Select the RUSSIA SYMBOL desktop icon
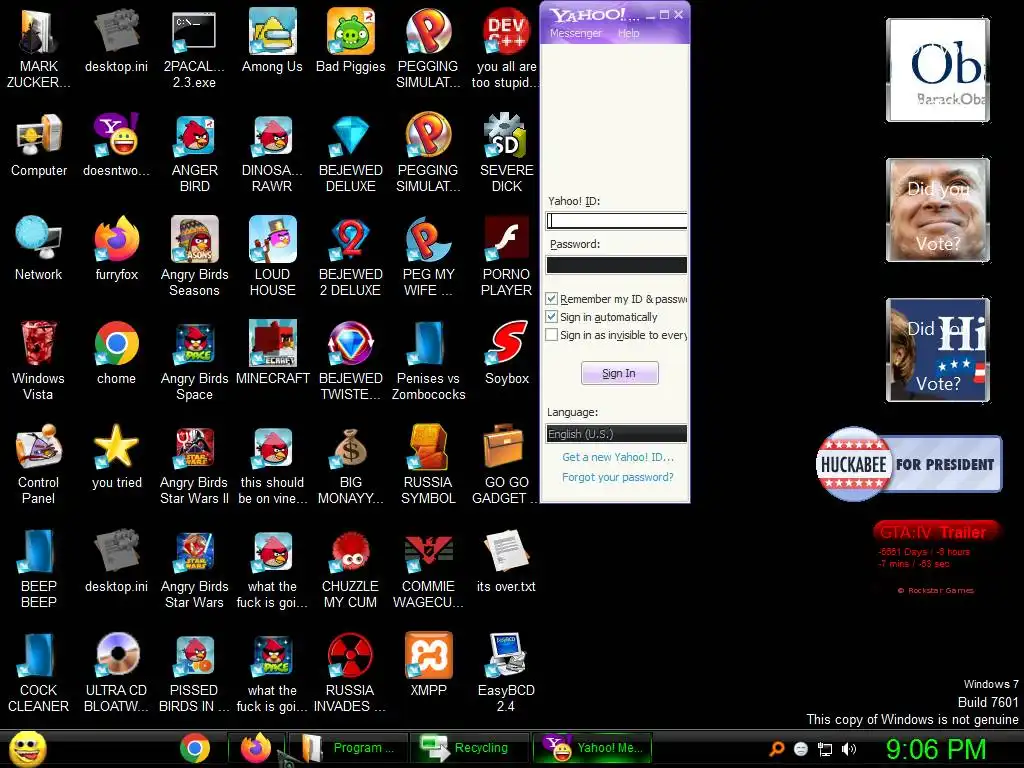Screen dimensions: 1024x768 point(428,464)
